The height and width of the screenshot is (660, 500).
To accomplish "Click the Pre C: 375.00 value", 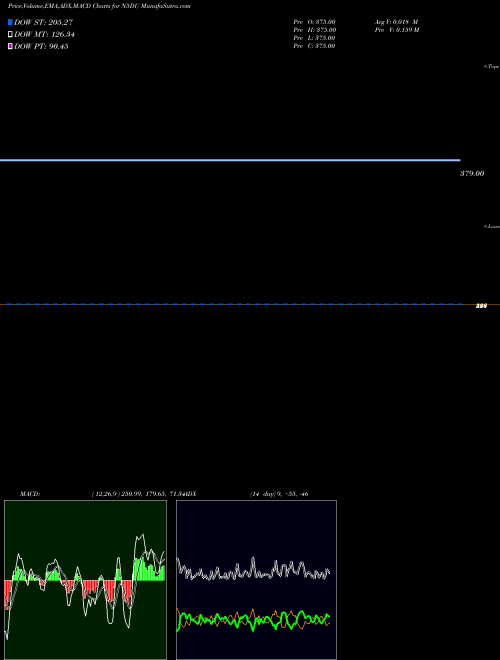I will click(314, 46).
